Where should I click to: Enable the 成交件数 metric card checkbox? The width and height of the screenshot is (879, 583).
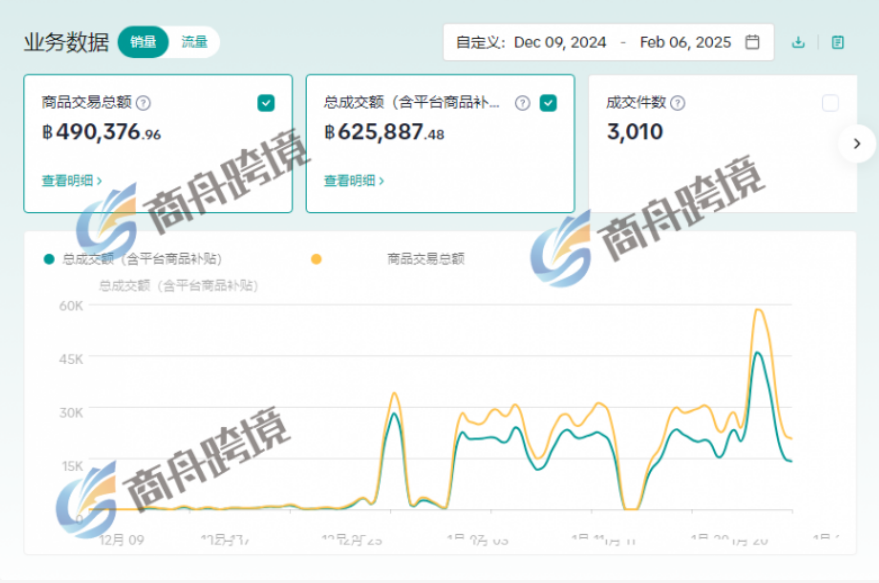point(832,102)
